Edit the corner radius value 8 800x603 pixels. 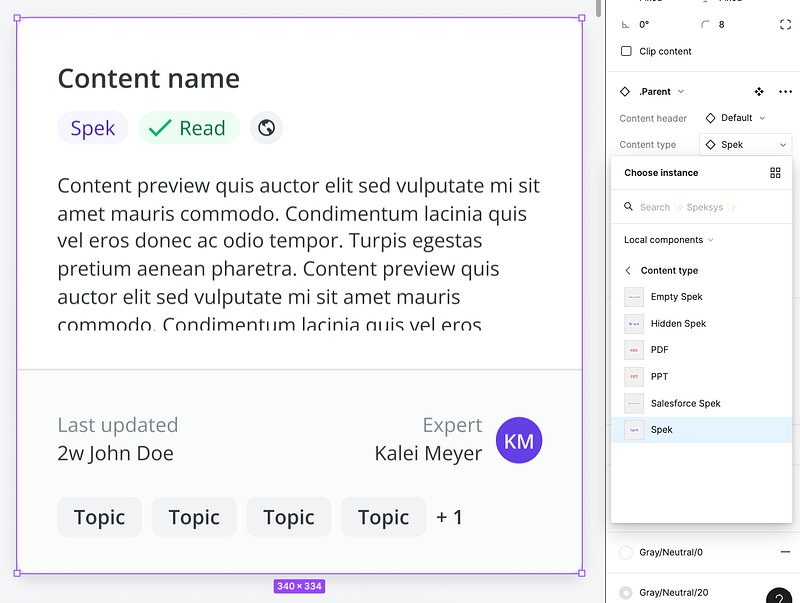[721, 24]
